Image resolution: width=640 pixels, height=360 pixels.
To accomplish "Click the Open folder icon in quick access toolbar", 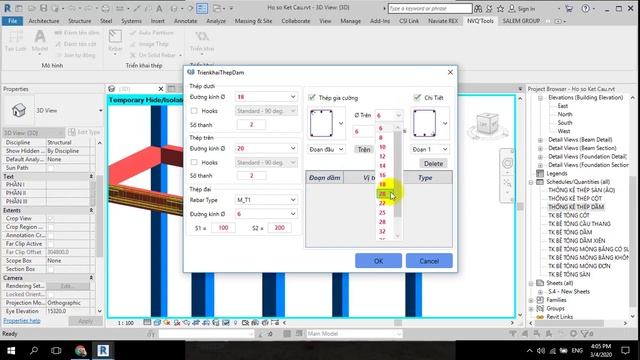I will tap(32, 8).
